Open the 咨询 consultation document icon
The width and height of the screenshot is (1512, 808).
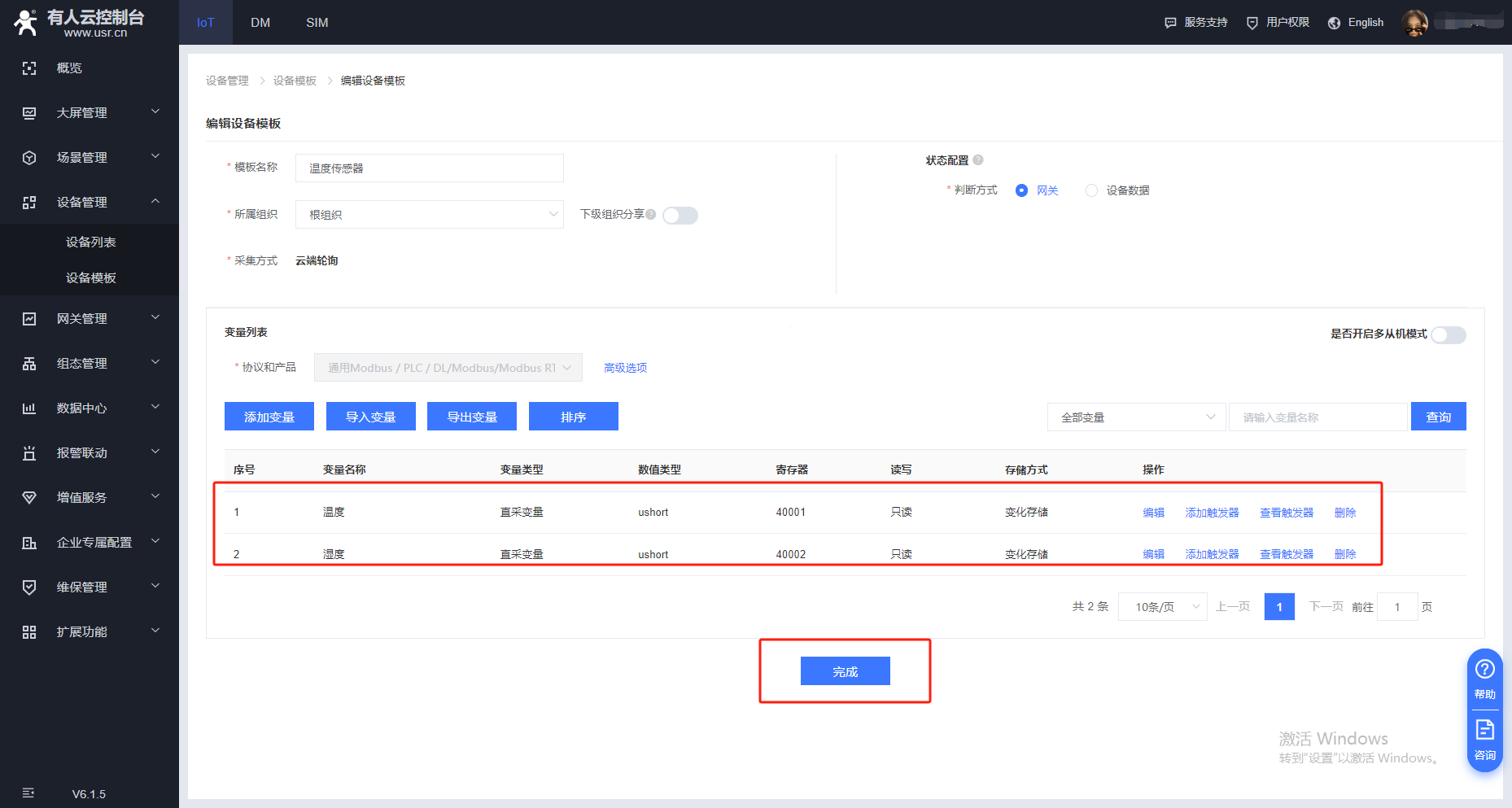pyautogui.click(x=1484, y=730)
